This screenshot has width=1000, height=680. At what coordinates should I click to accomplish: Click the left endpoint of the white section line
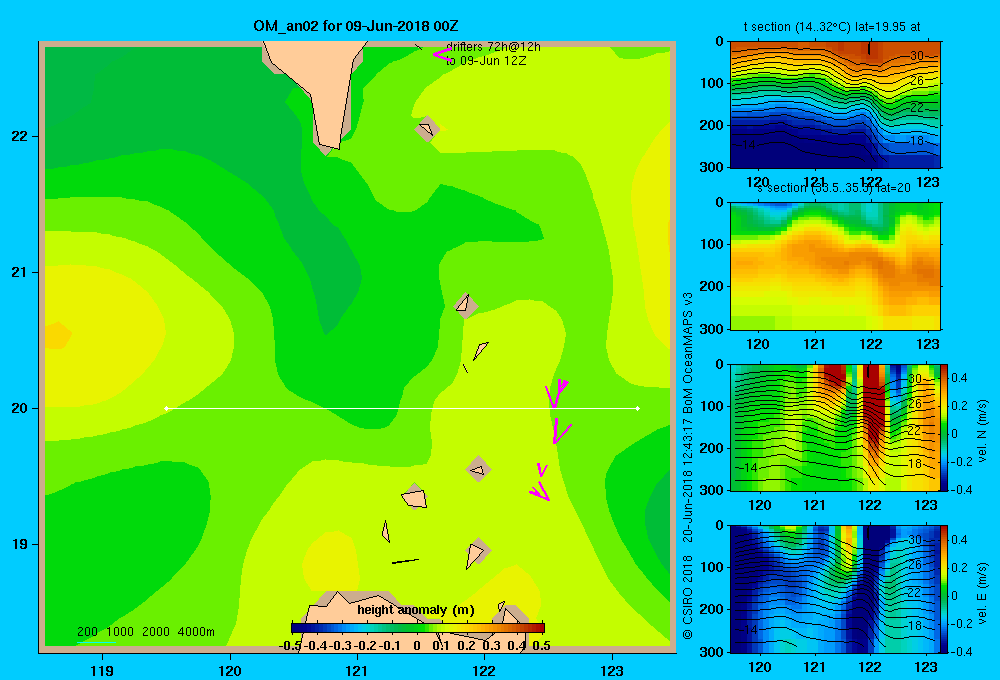(166, 408)
